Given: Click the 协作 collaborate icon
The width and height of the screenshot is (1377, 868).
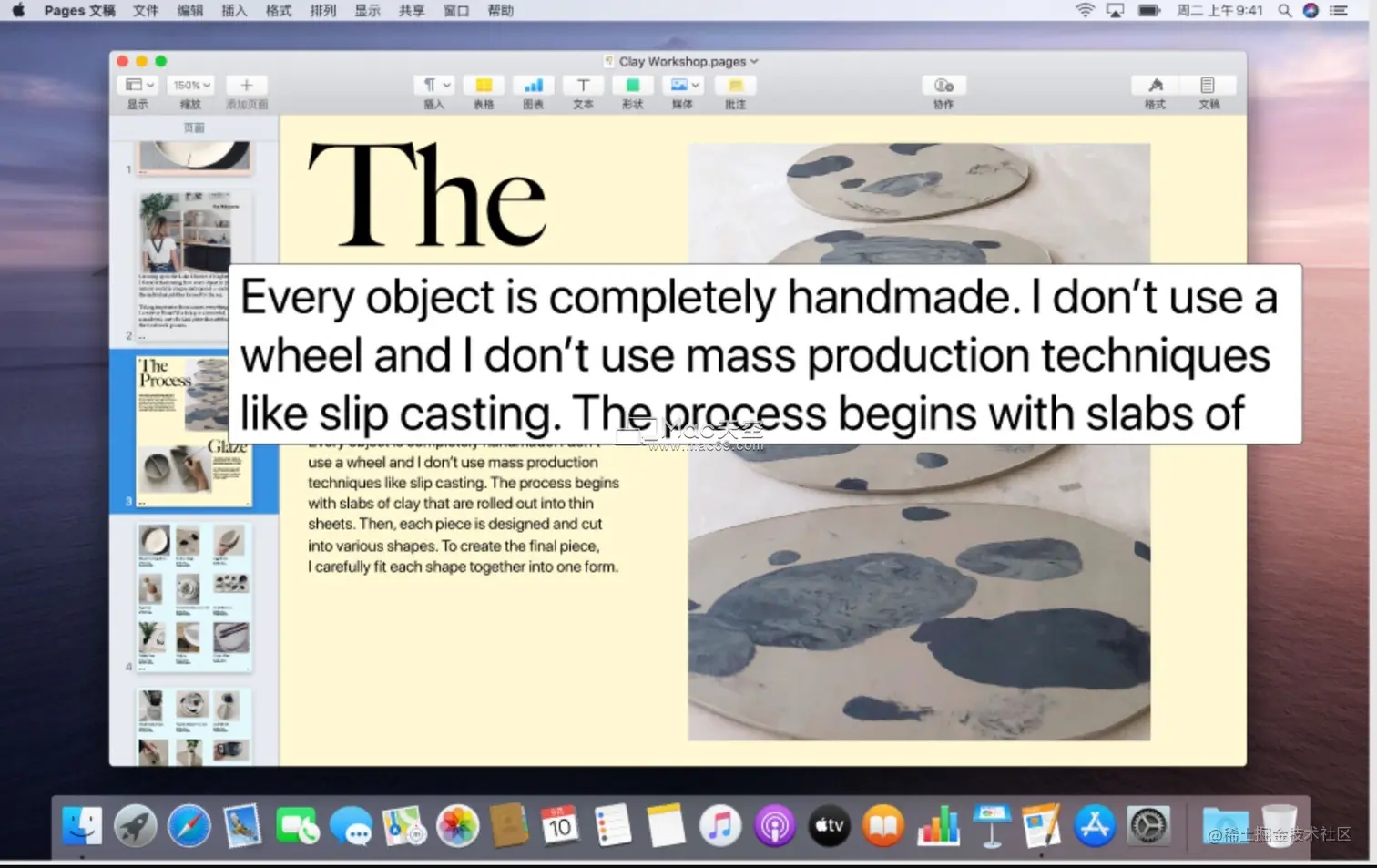Looking at the screenshot, I should point(943,85).
